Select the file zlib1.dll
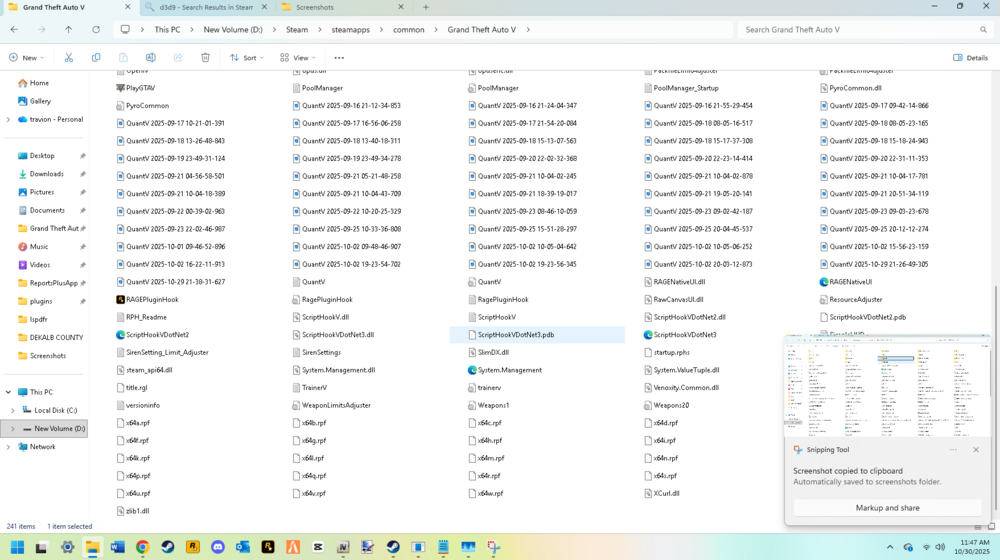 point(133,511)
